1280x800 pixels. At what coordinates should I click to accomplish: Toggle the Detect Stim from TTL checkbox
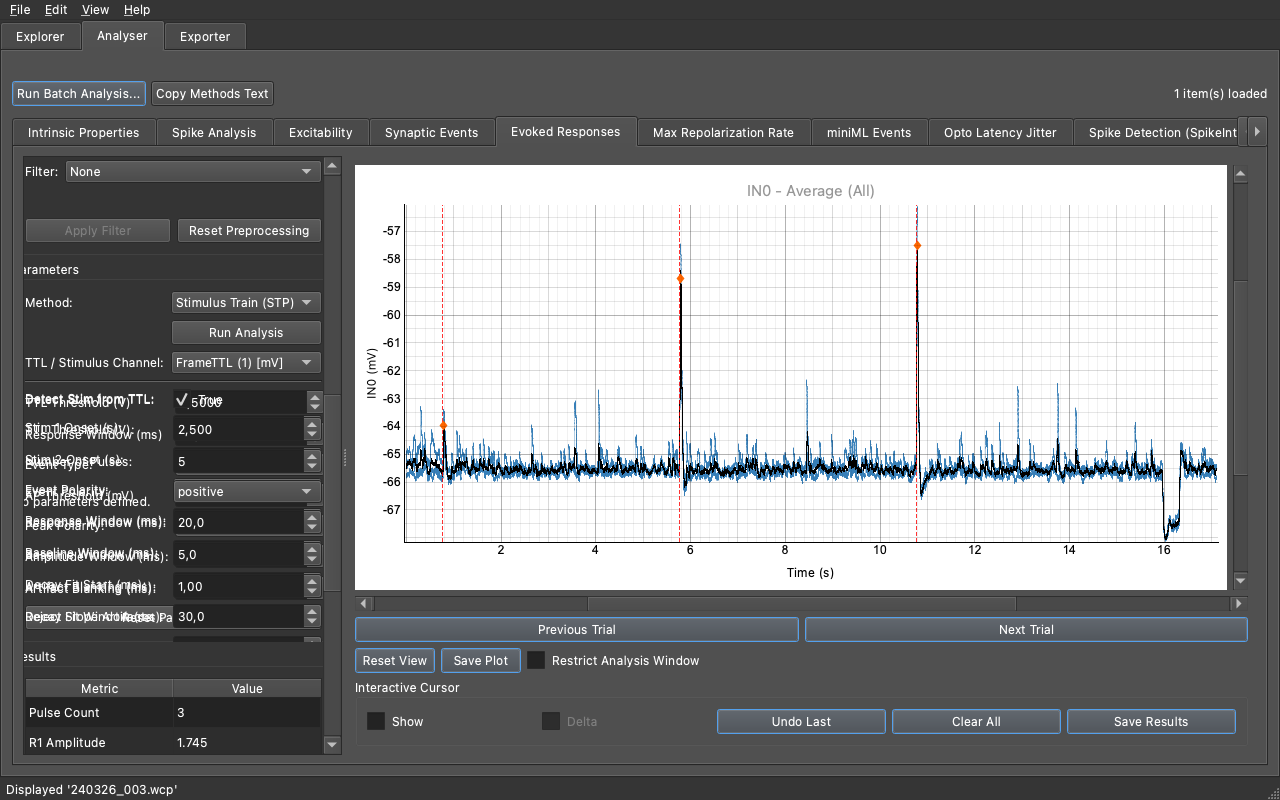click(182, 400)
